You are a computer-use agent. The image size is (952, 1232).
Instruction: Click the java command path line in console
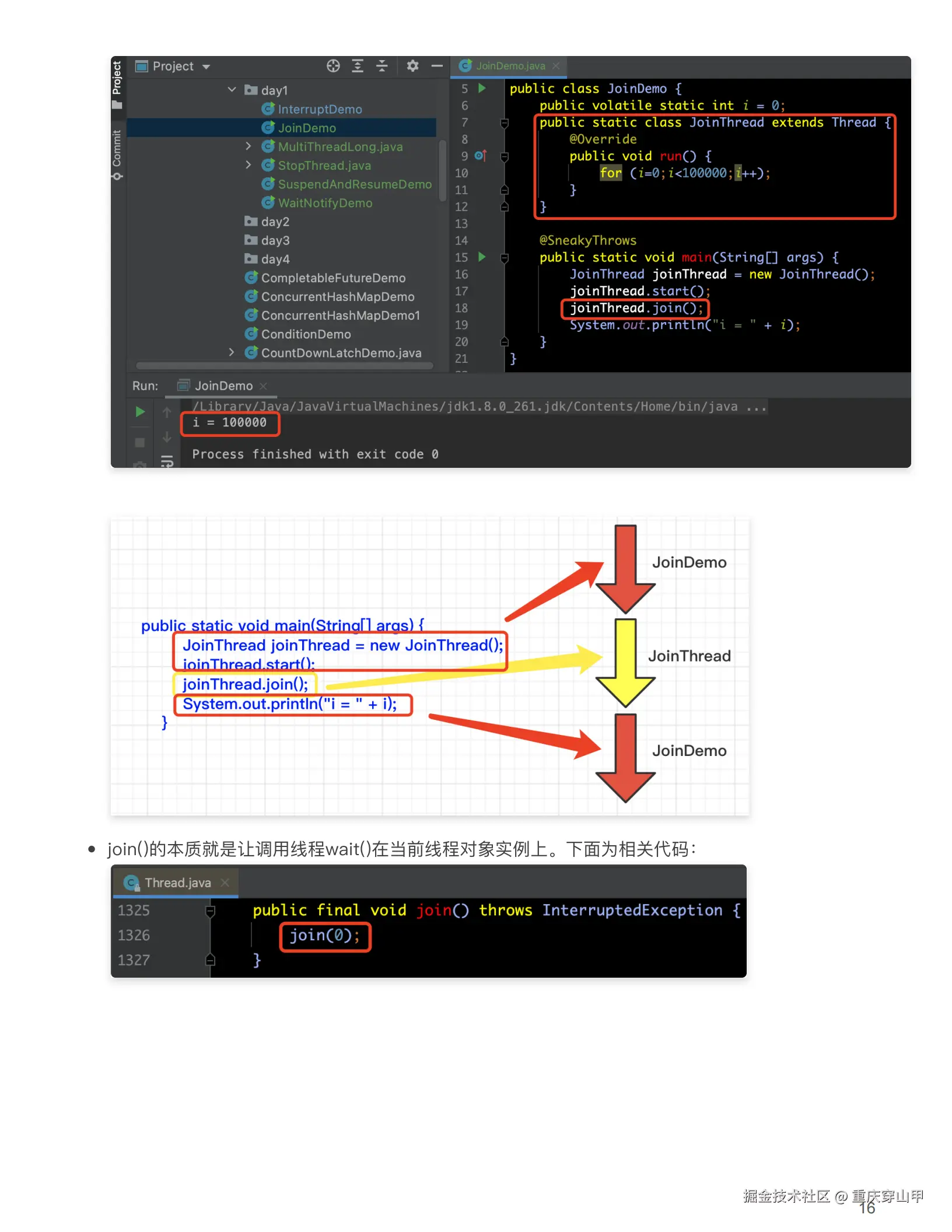(480, 407)
